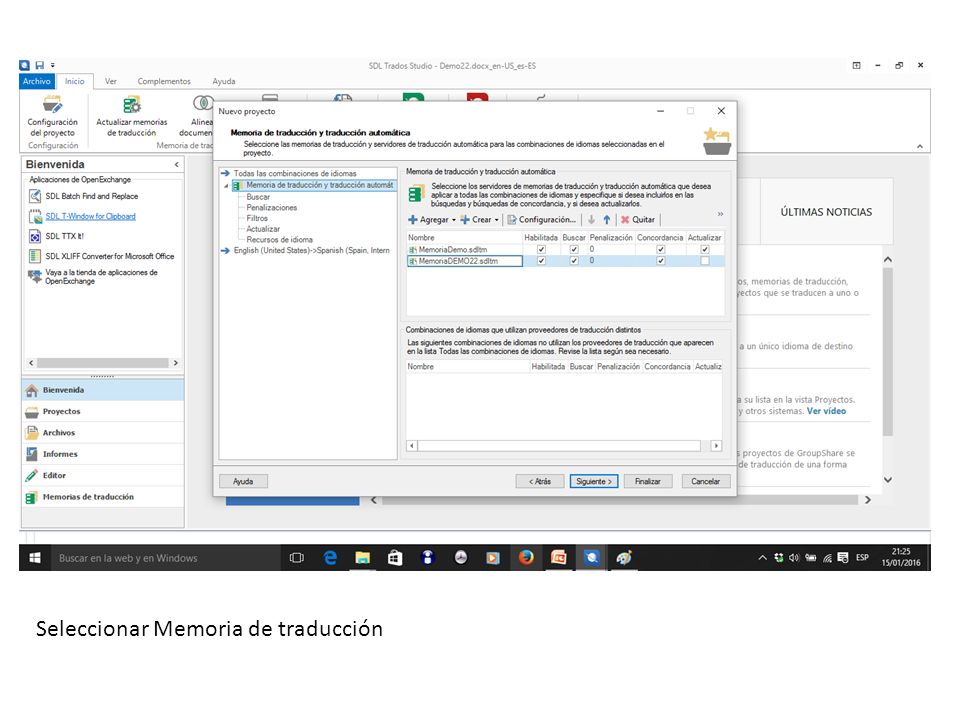Open the Windows Start menu
960x720 pixels.
(x=35, y=558)
